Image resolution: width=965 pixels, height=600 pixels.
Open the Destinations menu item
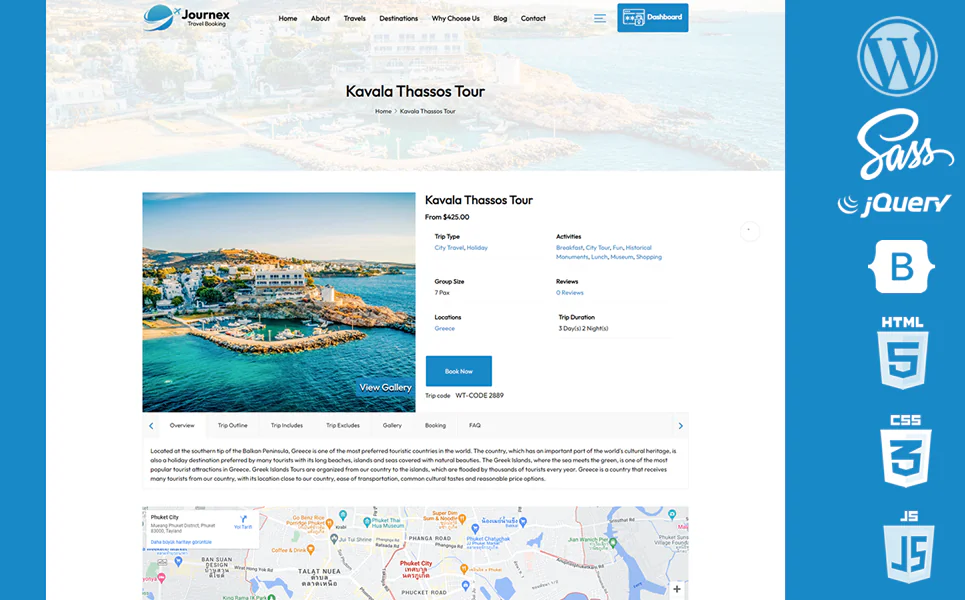pyautogui.click(x=398, y=18)
